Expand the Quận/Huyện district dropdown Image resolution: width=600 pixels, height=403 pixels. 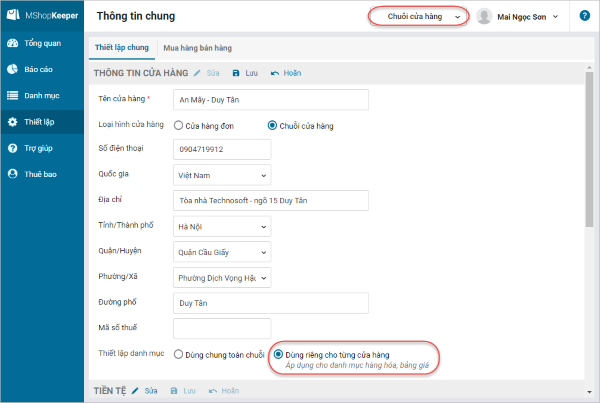coord(221,253)
